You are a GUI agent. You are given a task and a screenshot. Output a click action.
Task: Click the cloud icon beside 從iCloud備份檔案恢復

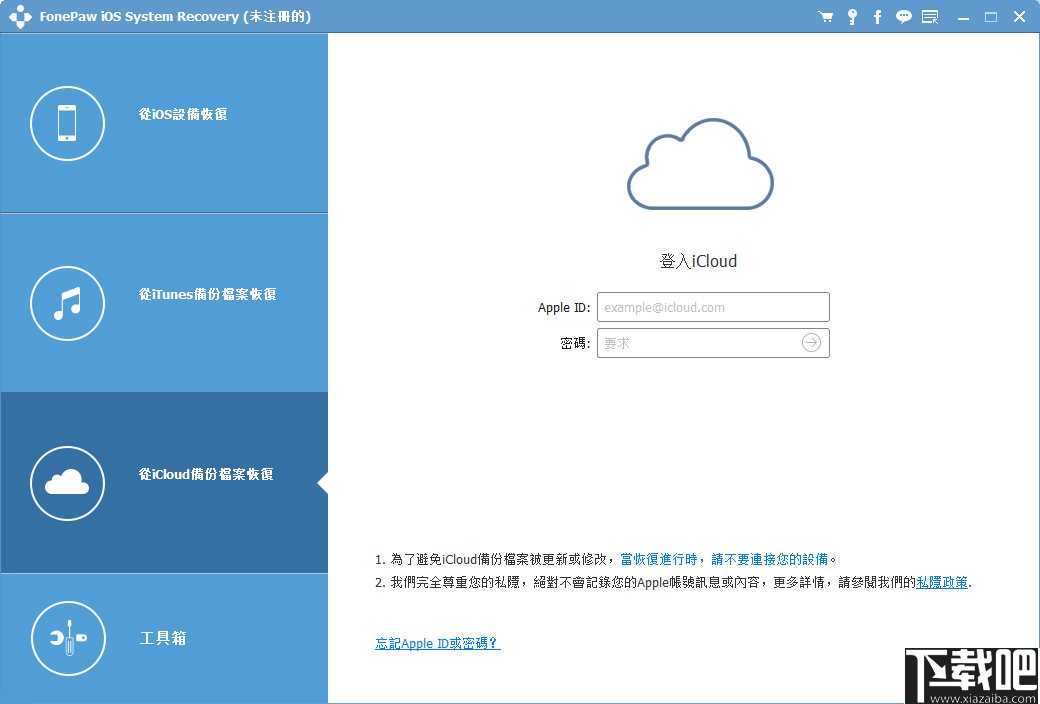pyautogui.click(x=67, y=483)
